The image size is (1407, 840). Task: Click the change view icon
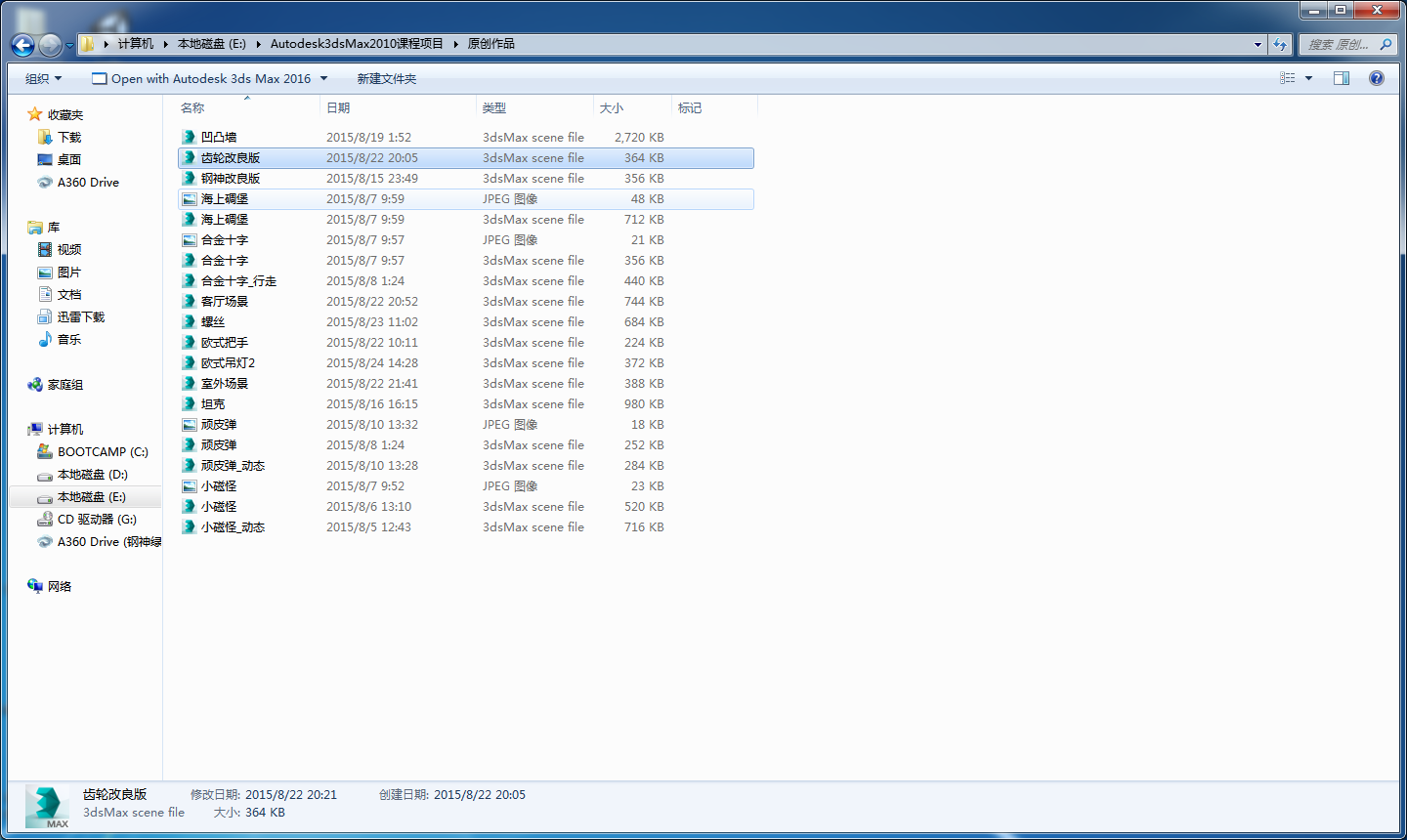click(1288, 78)
